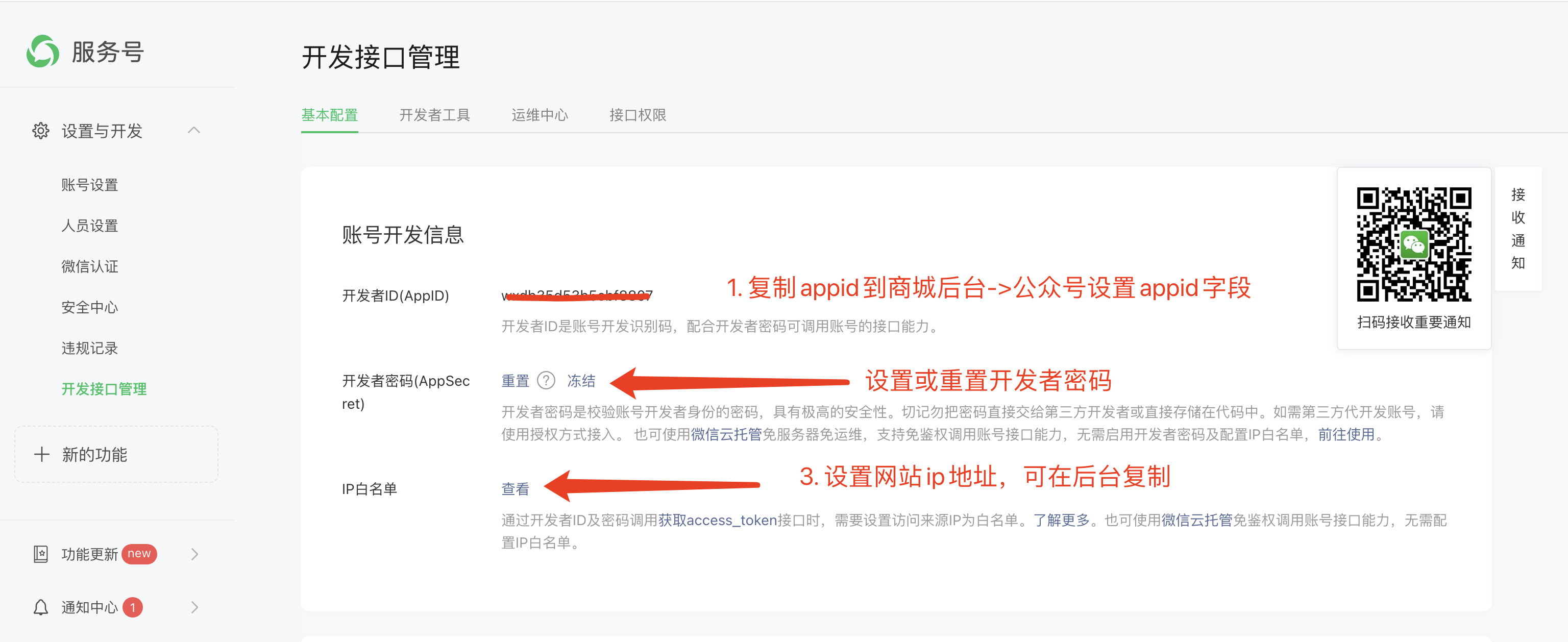
Task: Click the 接收通知 side tab
Action: [1517, 229]
